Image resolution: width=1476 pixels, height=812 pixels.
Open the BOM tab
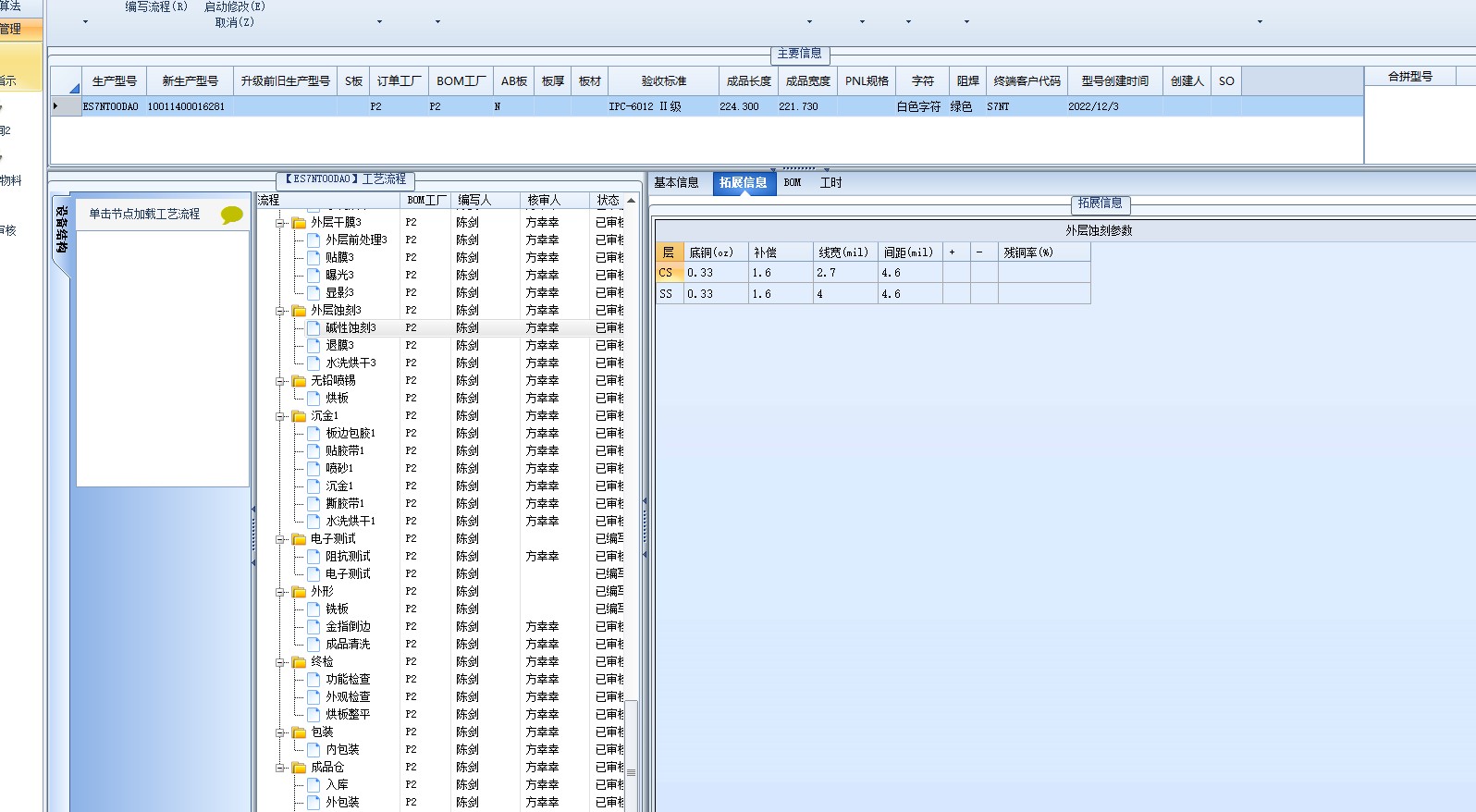point(793,183)
